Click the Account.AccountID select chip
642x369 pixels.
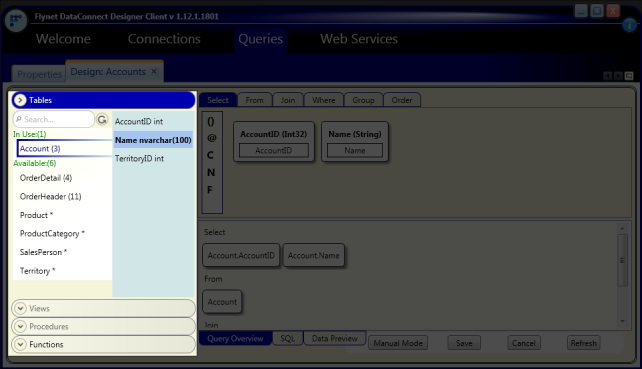click(x=241, y=255)
